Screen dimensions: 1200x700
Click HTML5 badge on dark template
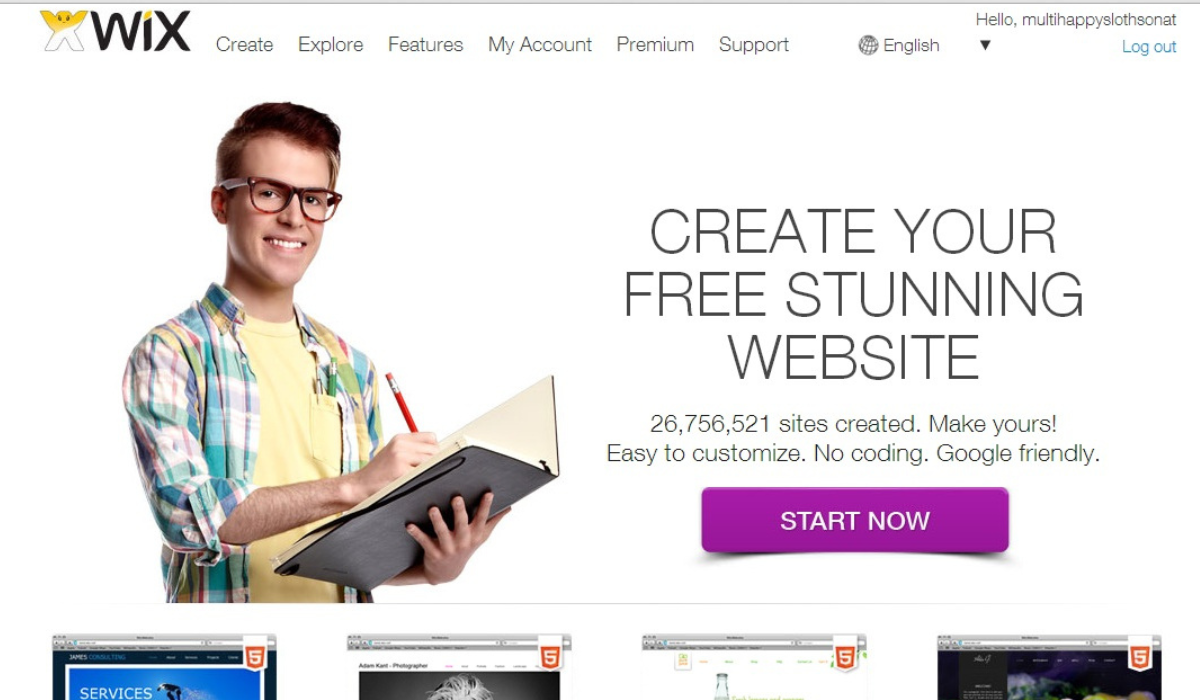click(1140, 657)
